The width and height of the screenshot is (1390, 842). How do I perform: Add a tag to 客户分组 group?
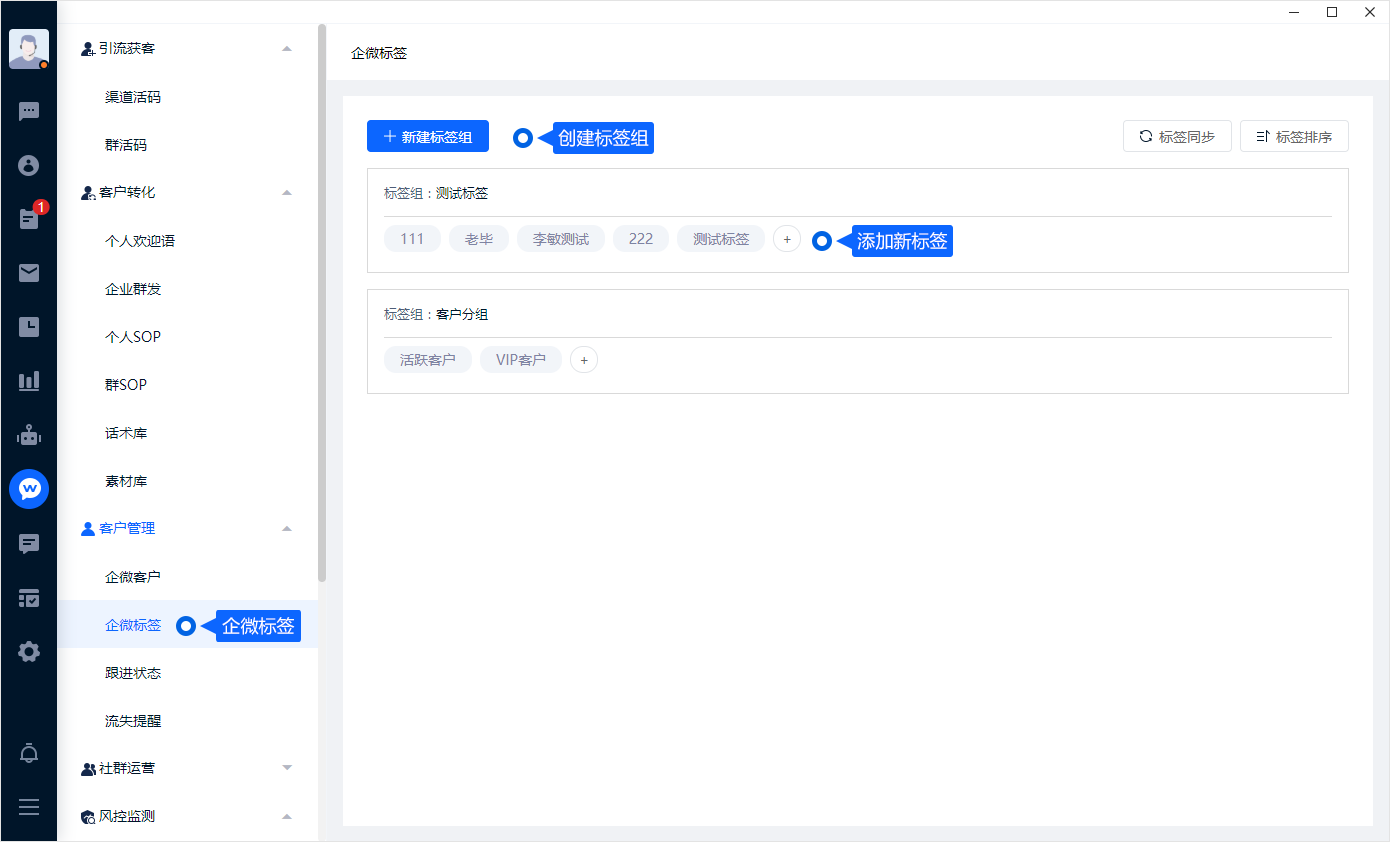coord(584,359)
